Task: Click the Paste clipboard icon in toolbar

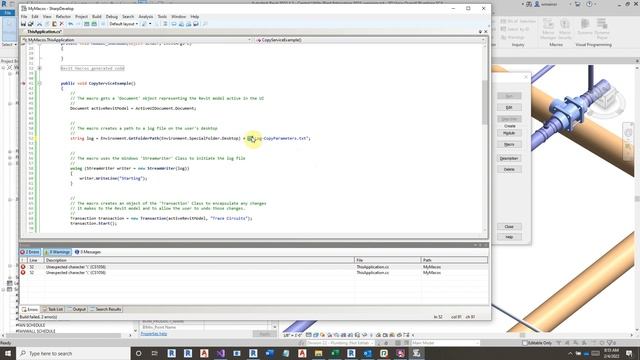Action: [54, 24]
